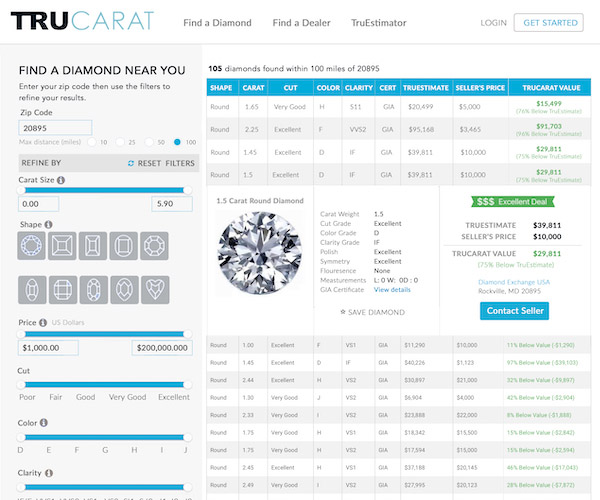
Task: Open Carat Size info icon
Action: [61, 180]
